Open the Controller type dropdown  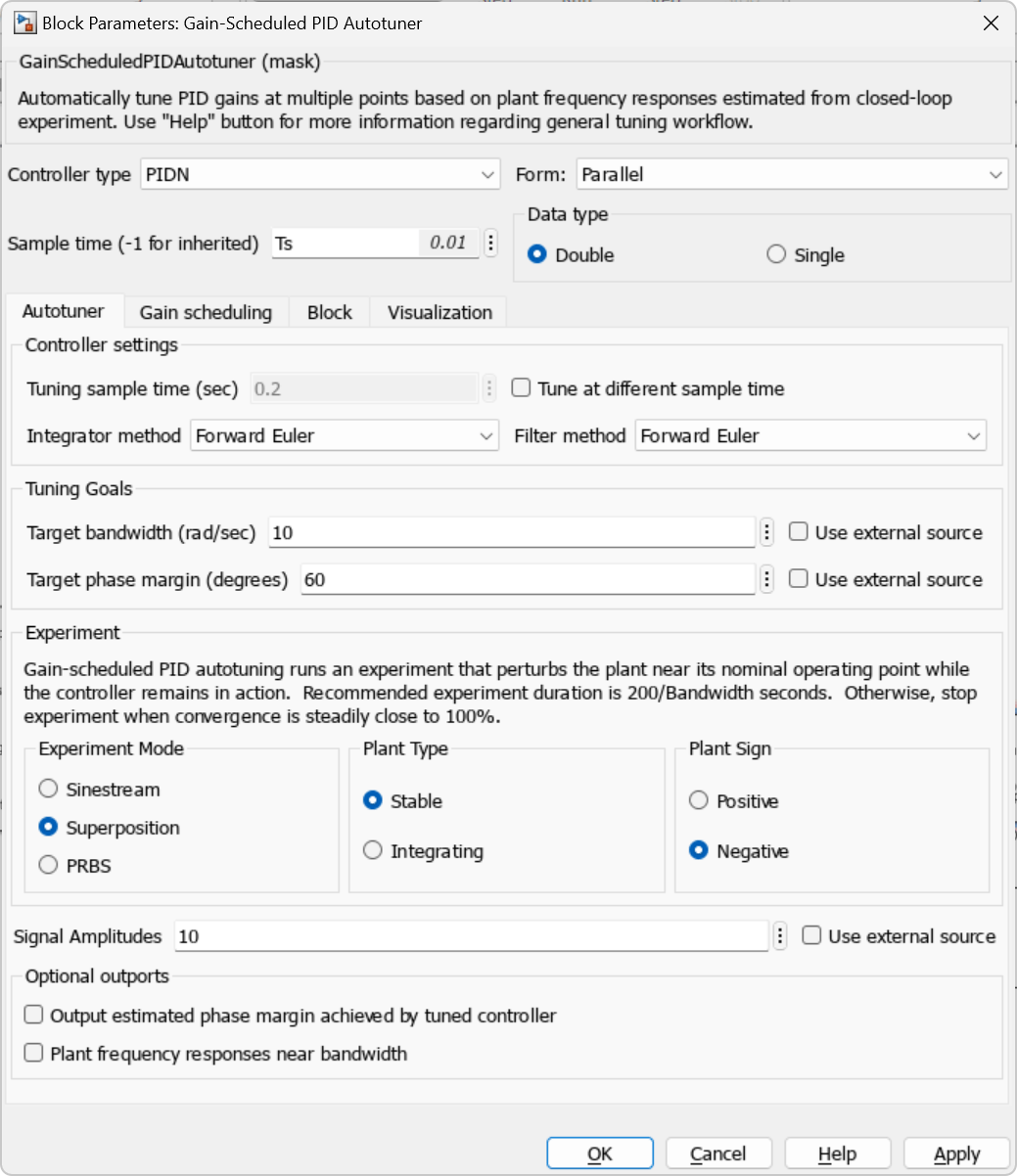coord(320,175)
